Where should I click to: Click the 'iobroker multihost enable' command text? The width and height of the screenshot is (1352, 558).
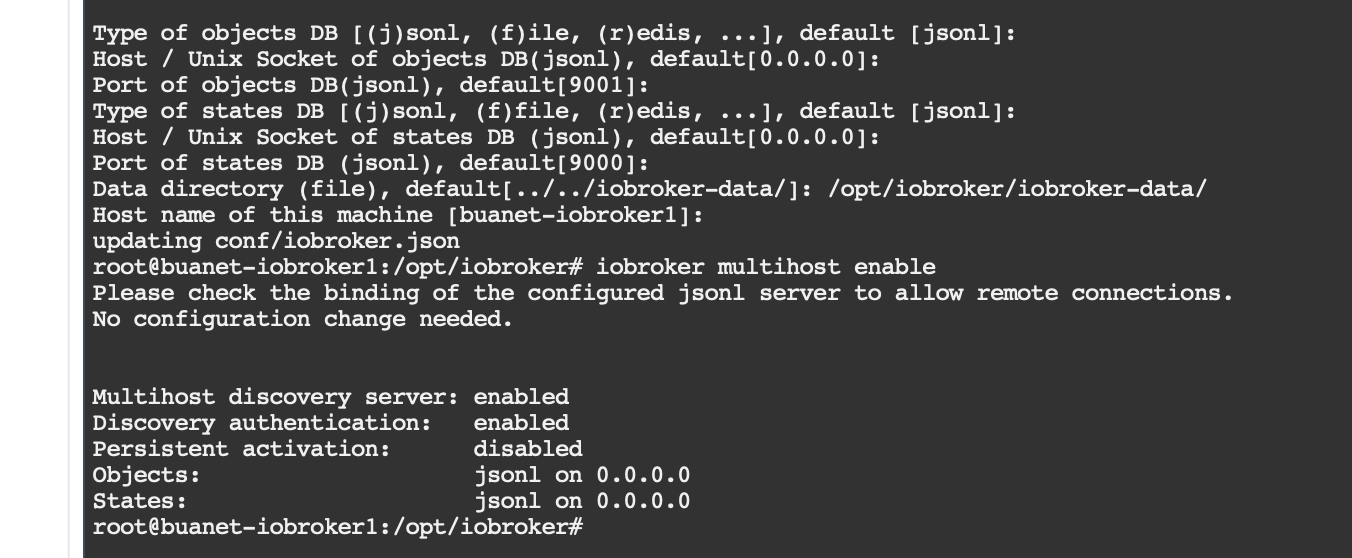[x=766, y=267]
